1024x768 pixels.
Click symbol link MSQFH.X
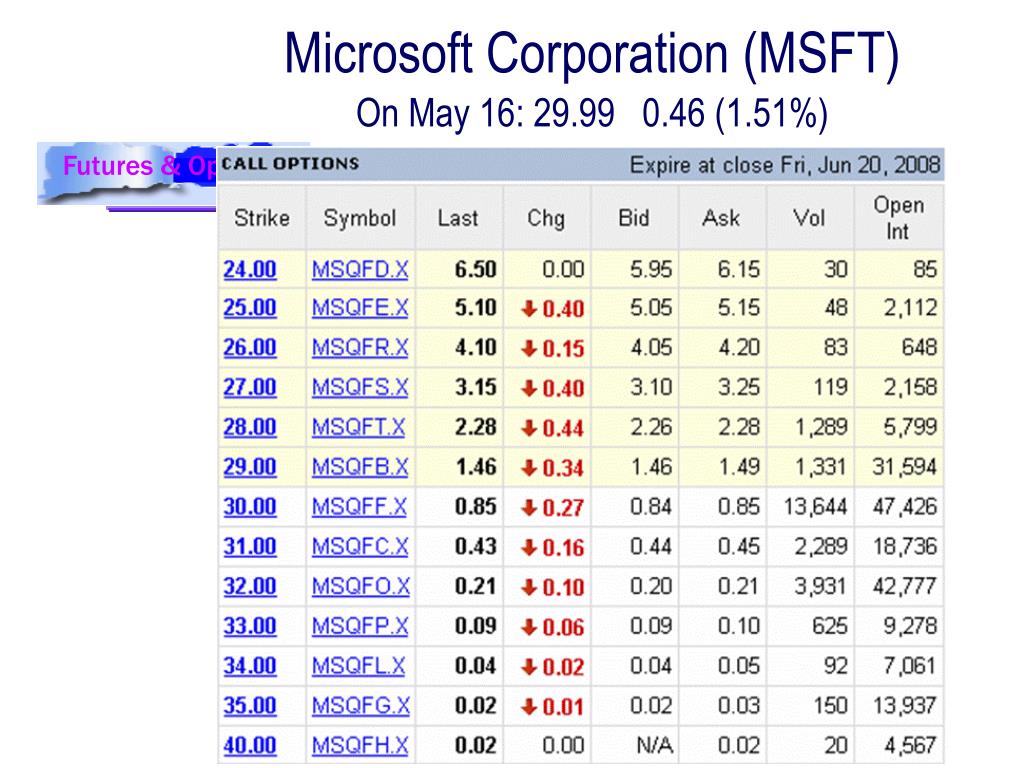point(360,746)
